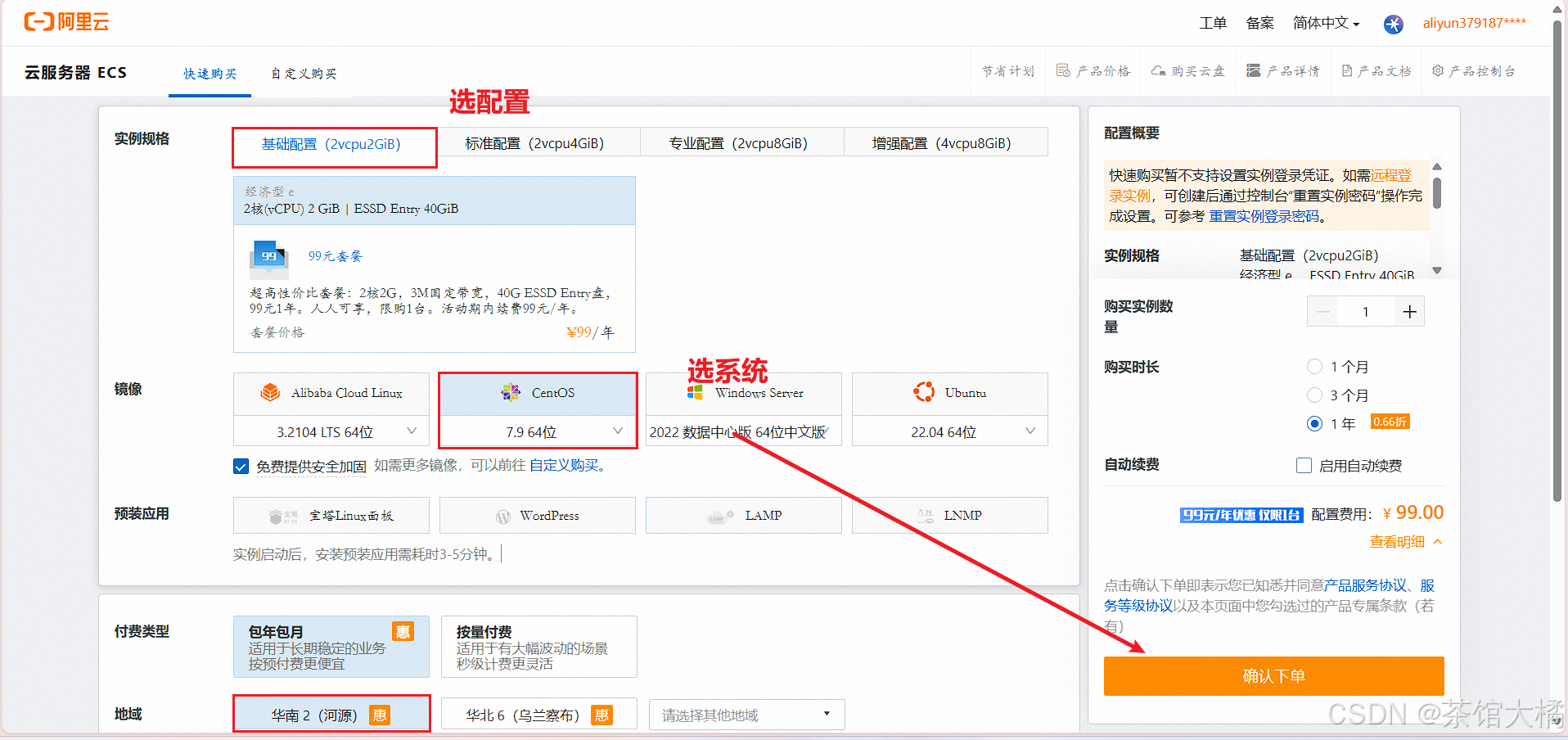Open Alibaba Cloud Linux version dropdown

pos(331,431)
